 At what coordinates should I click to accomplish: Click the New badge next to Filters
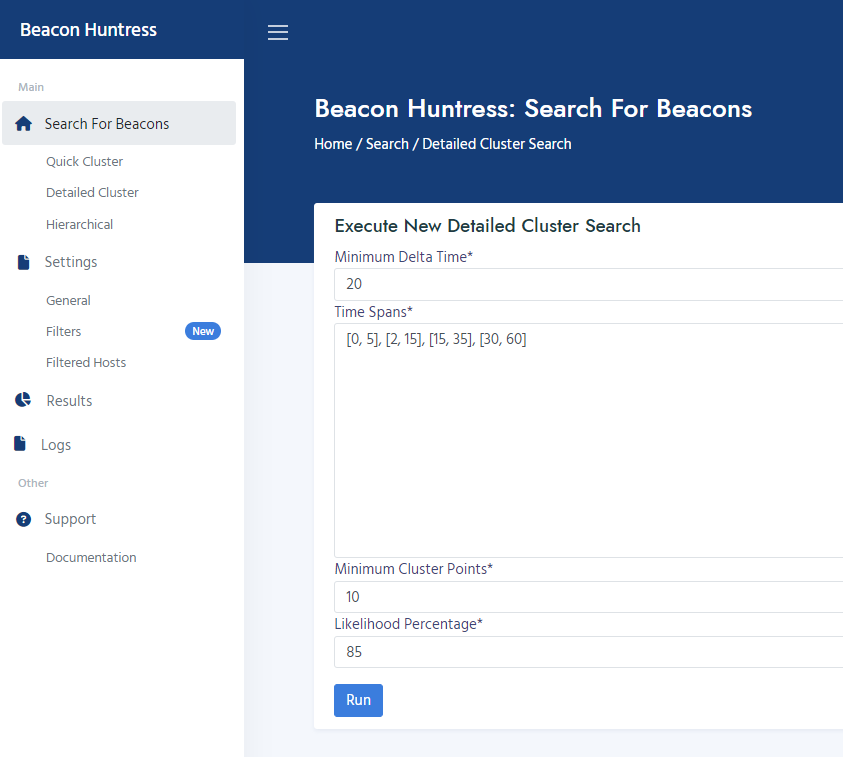click(x=203, y=331)
